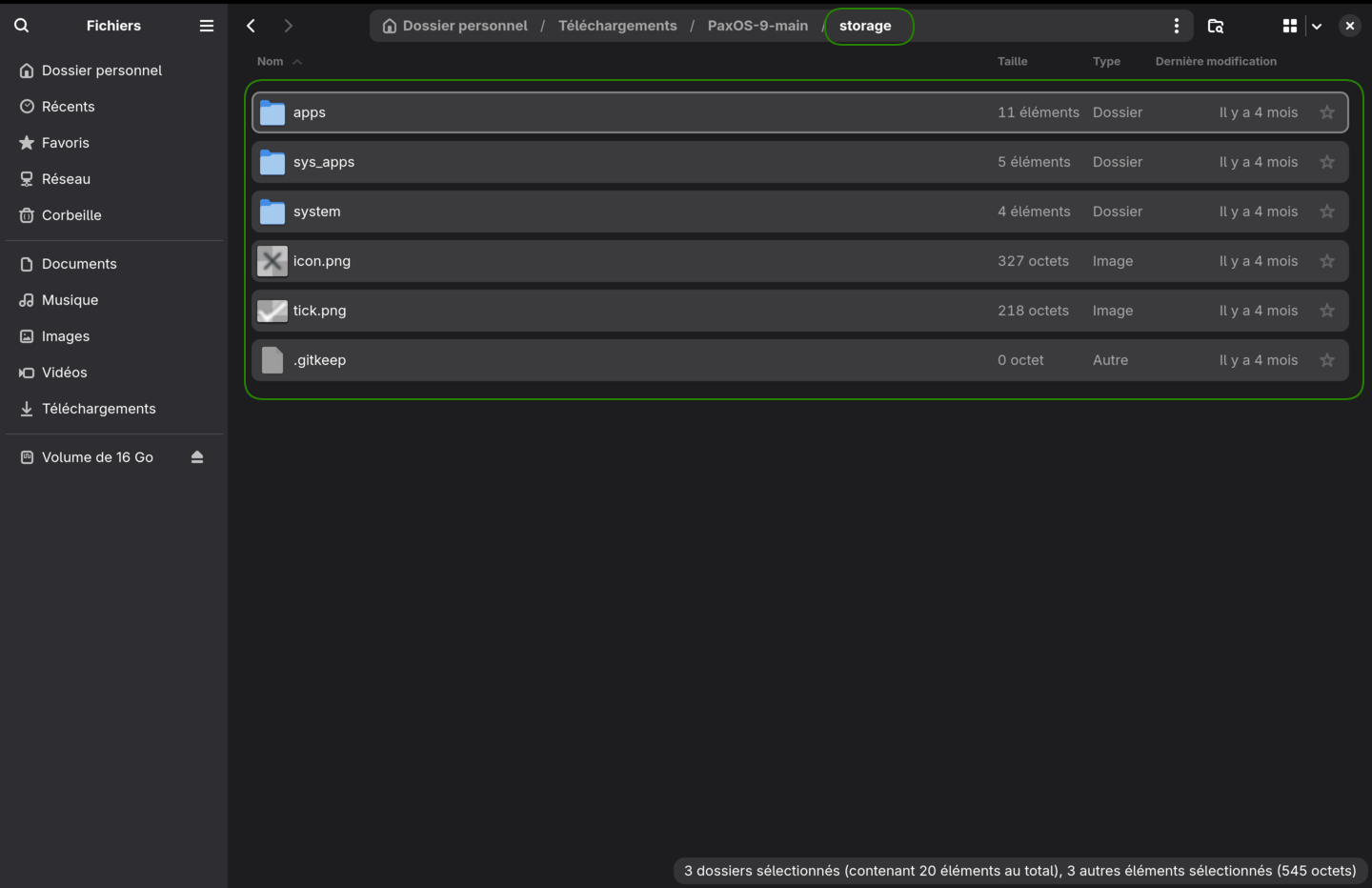The width and height of the screenshot is (1372, 888).
Task: Click the forward navigation arrow
Action: point(289,26)
